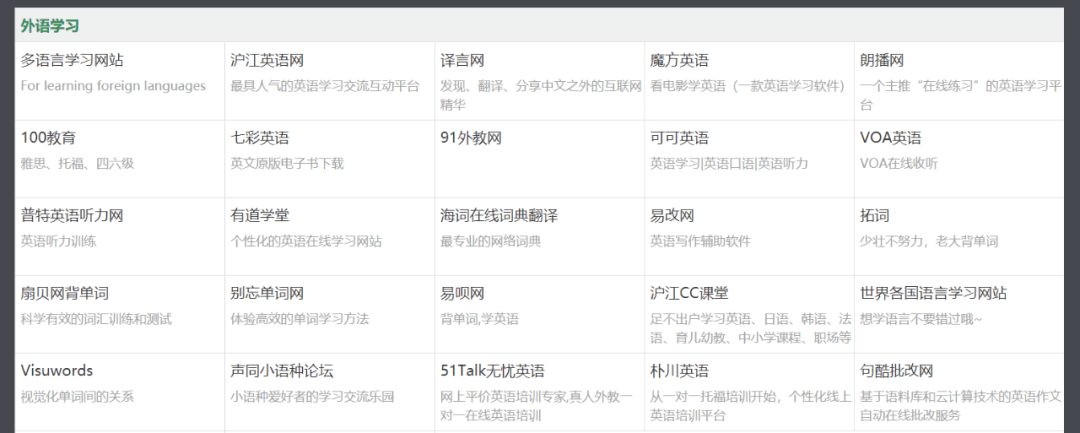Image resolution: width=1080 pixels, height=433 pixels.
Task: Click the 七彩英语 link
Action: click(x=260, y=138)
